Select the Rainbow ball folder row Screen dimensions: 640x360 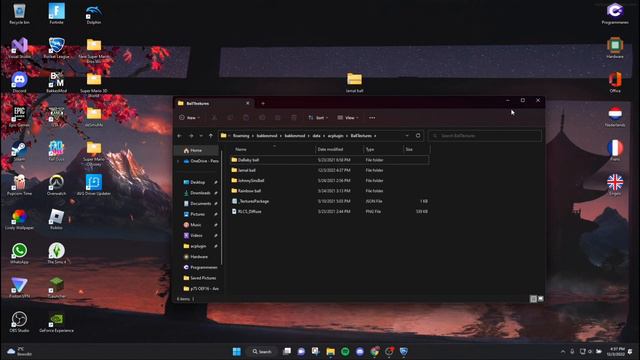click(x=329, y=191)
